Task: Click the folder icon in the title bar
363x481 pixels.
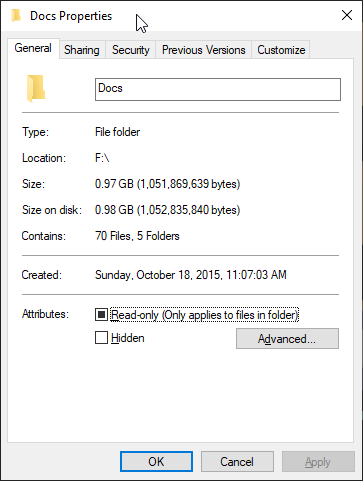Action: point(16,16)
